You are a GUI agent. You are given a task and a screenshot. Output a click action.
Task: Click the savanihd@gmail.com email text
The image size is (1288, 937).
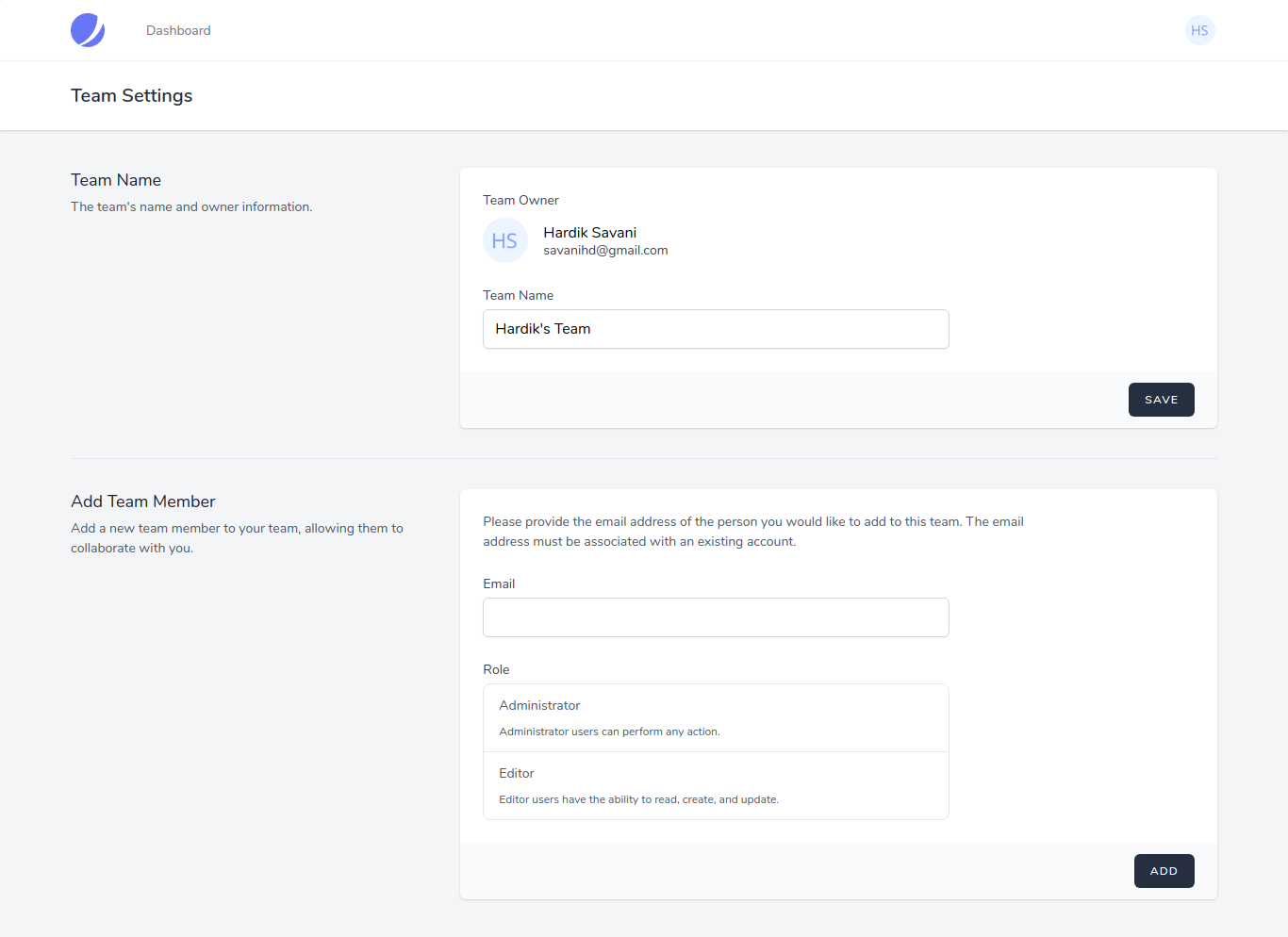(605, 250)
